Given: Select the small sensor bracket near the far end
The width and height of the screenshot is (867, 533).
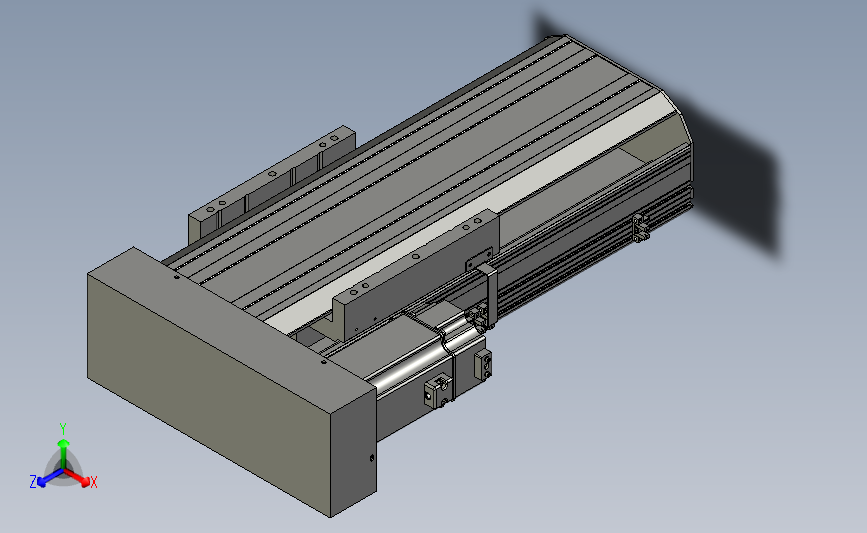Looking at the screenshot, I should pyautogui.click(x=640, y=227).
